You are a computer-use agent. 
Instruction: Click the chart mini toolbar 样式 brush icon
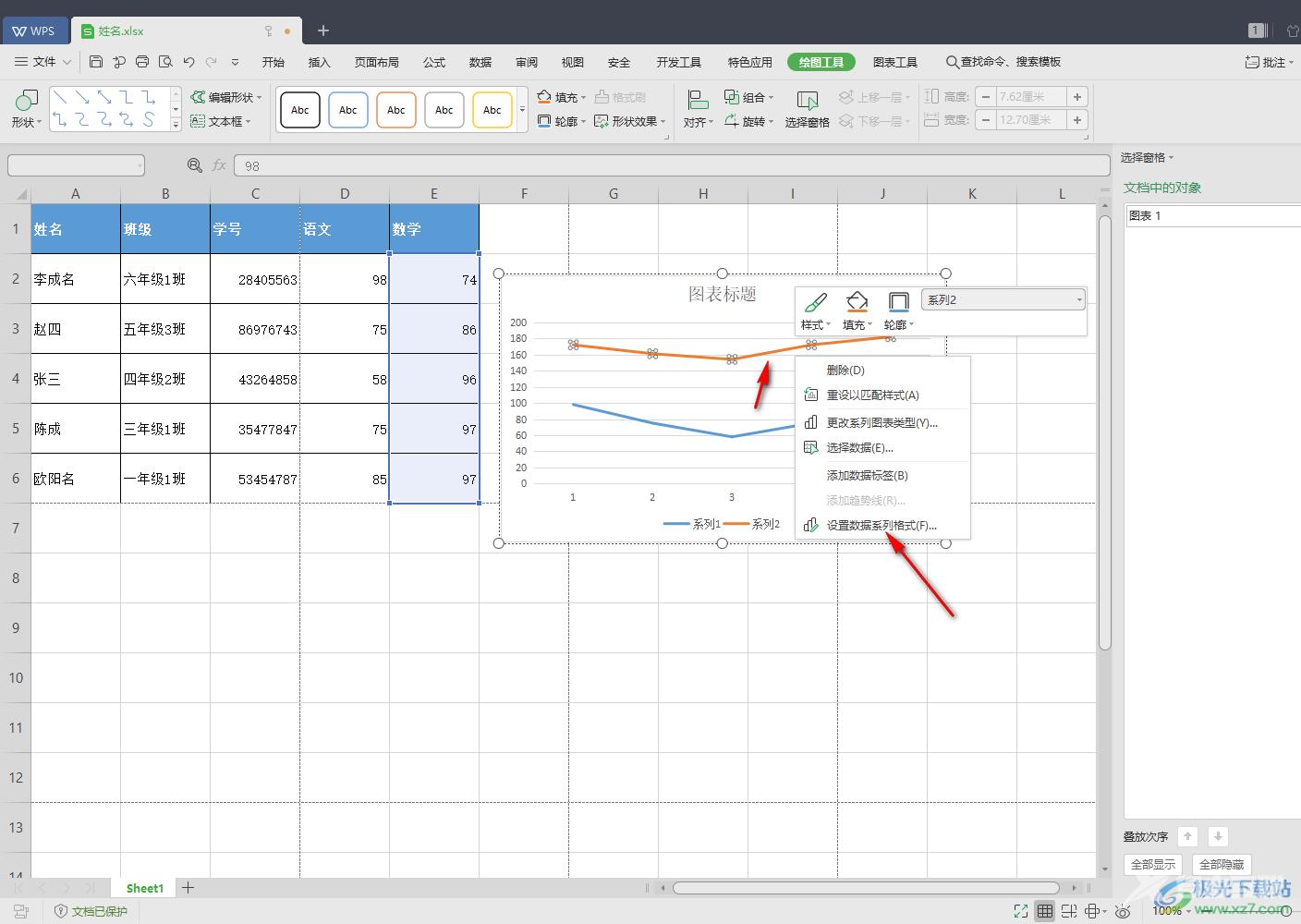tap(815, 301)
